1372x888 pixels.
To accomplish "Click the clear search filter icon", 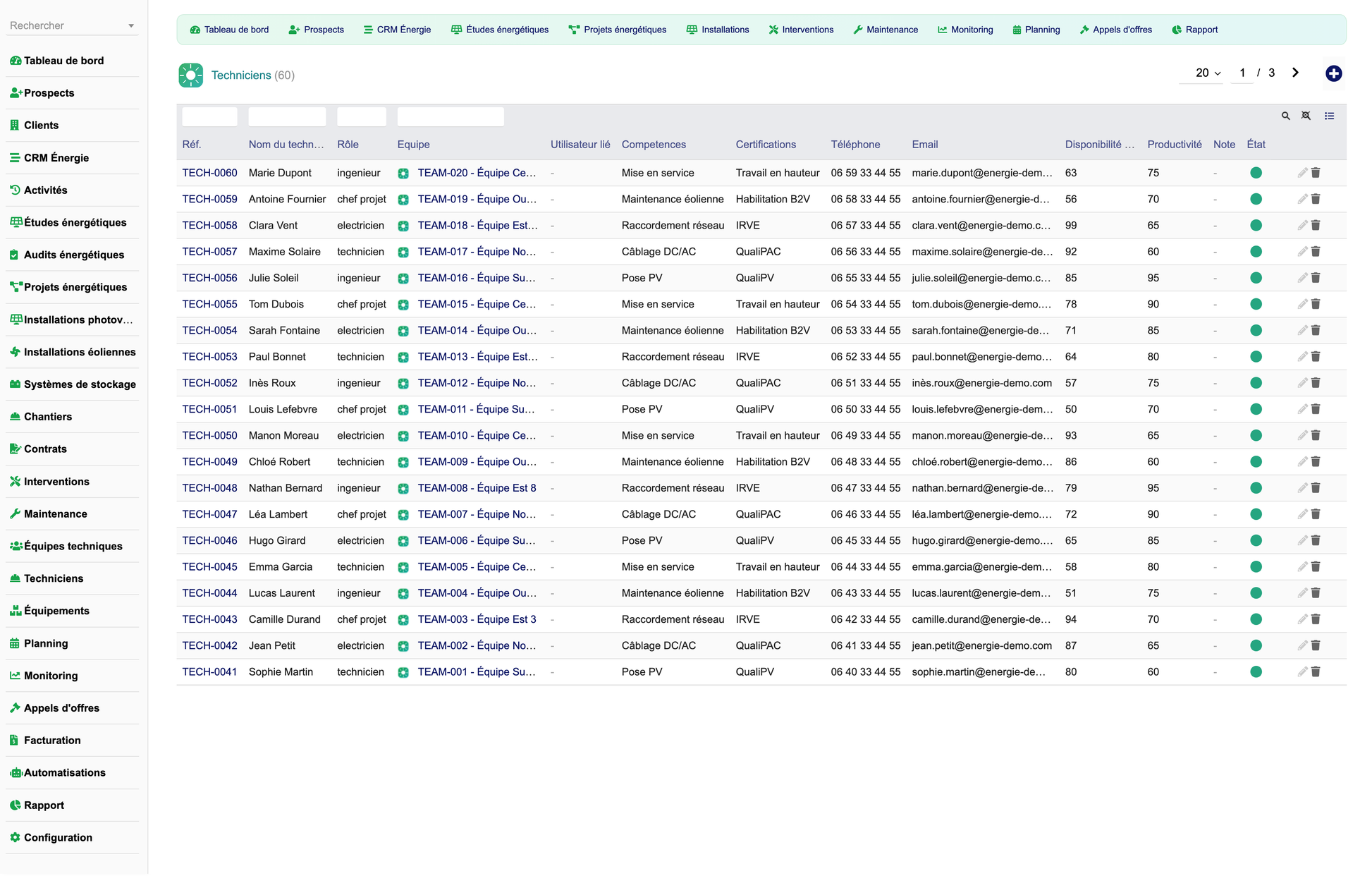I will click(x=1306, y=116).
